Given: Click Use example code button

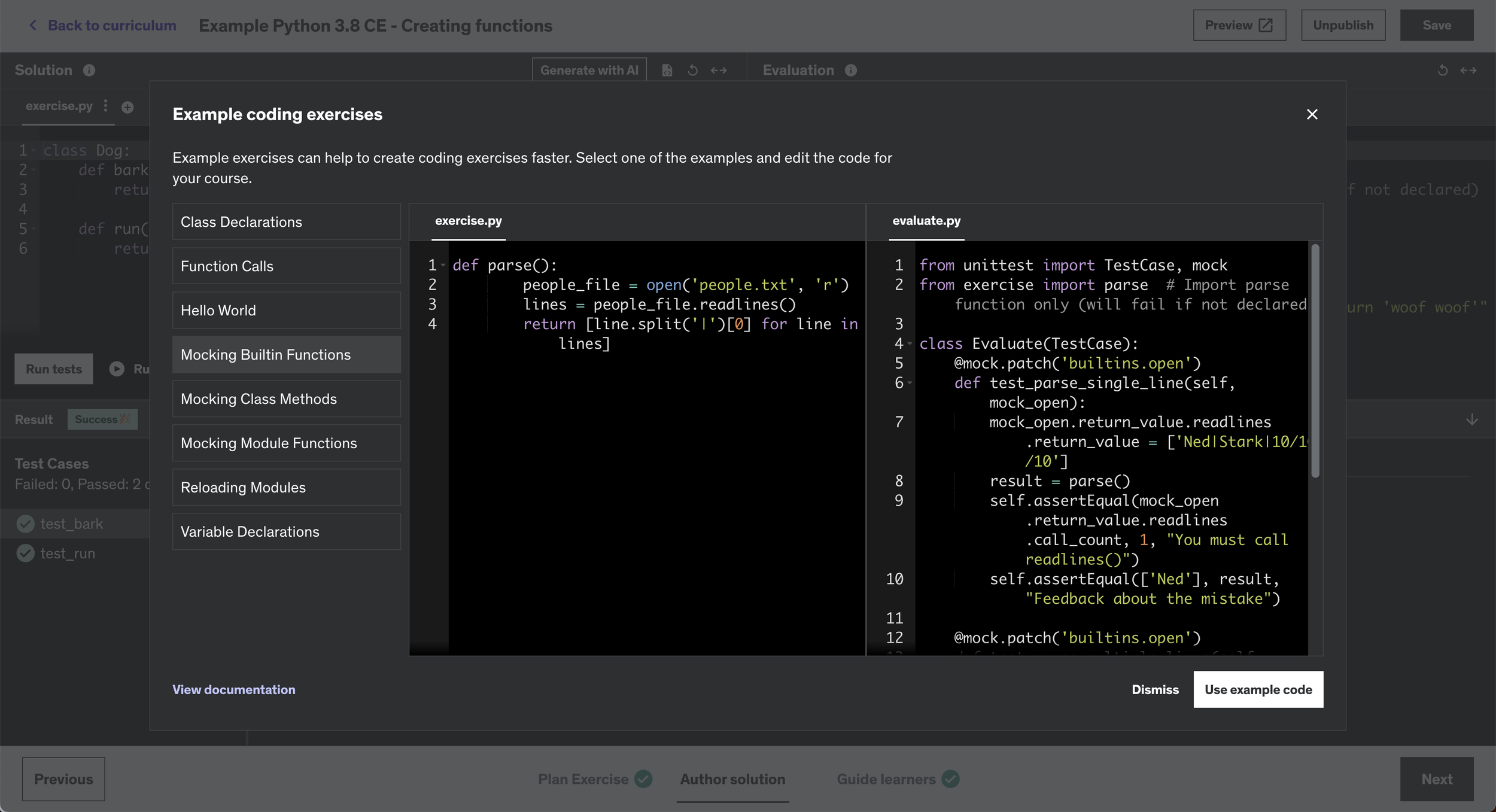Looking at the screenshot, I should click(x=1258, y=689).
